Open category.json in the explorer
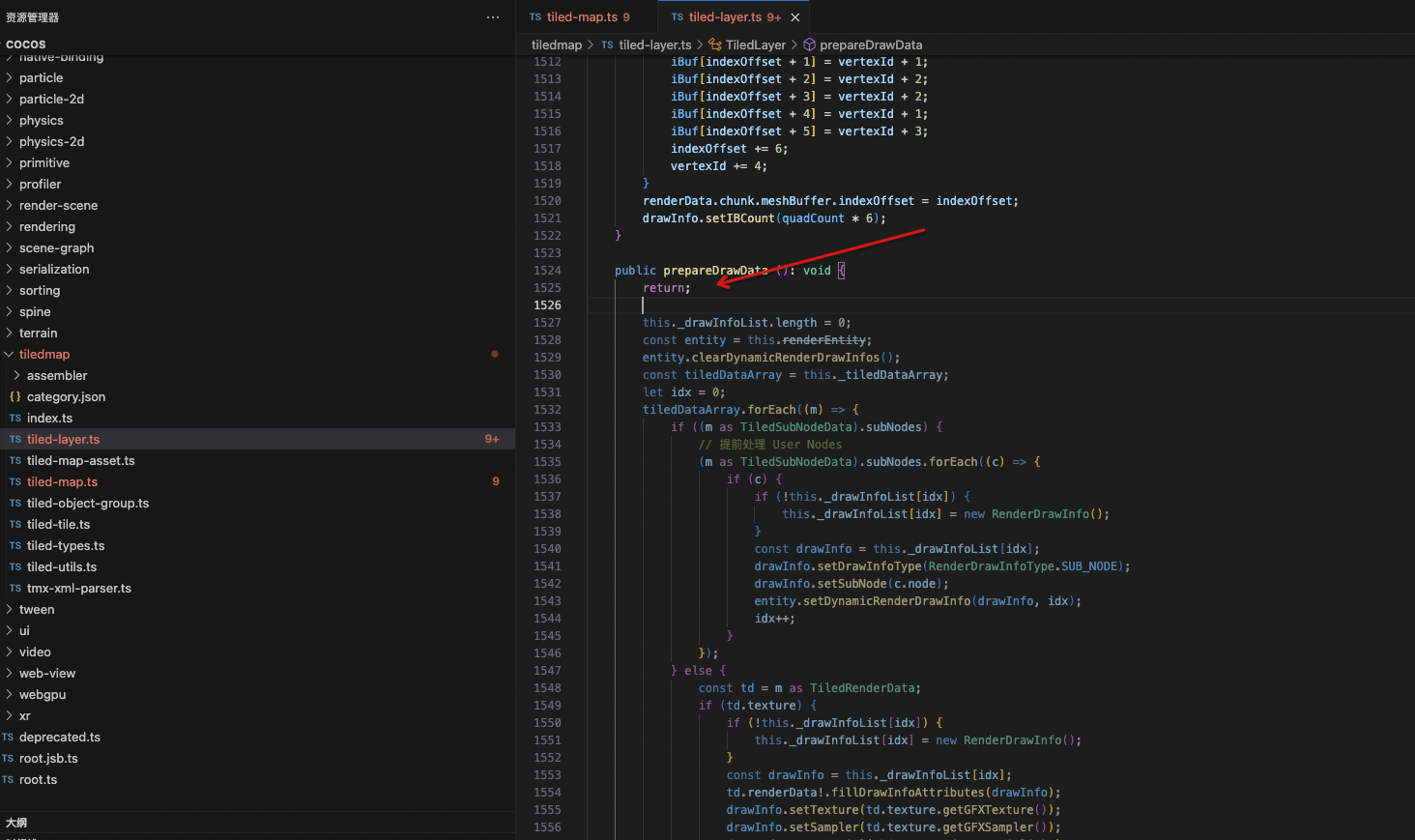The image size is (1415, 840). pyautogui.click(x=257, y=397)
